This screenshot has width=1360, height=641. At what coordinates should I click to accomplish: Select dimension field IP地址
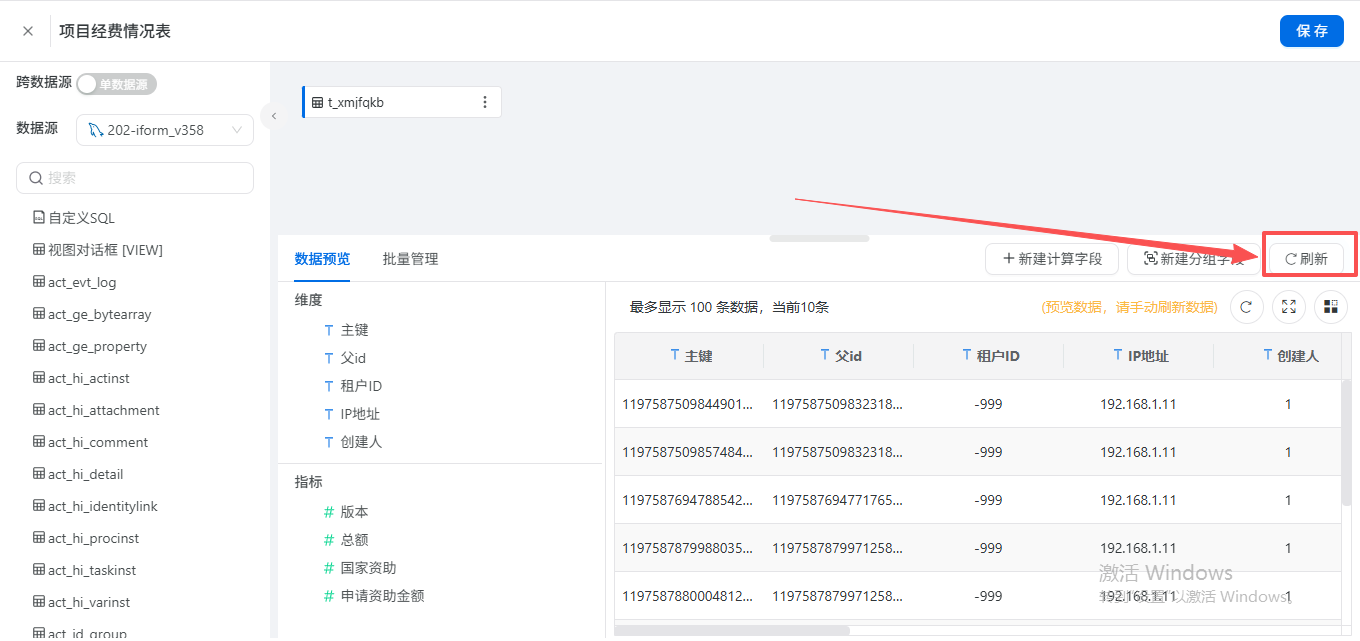tap(351, 414)
